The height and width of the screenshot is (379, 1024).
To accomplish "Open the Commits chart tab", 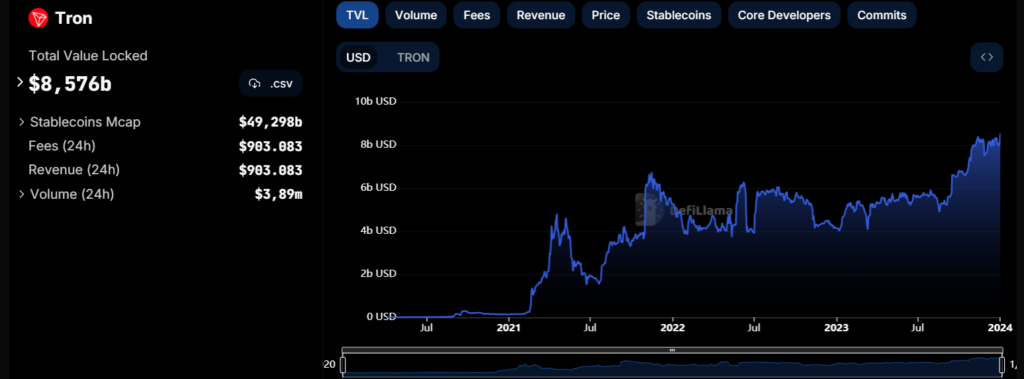I will click(882, 15).
